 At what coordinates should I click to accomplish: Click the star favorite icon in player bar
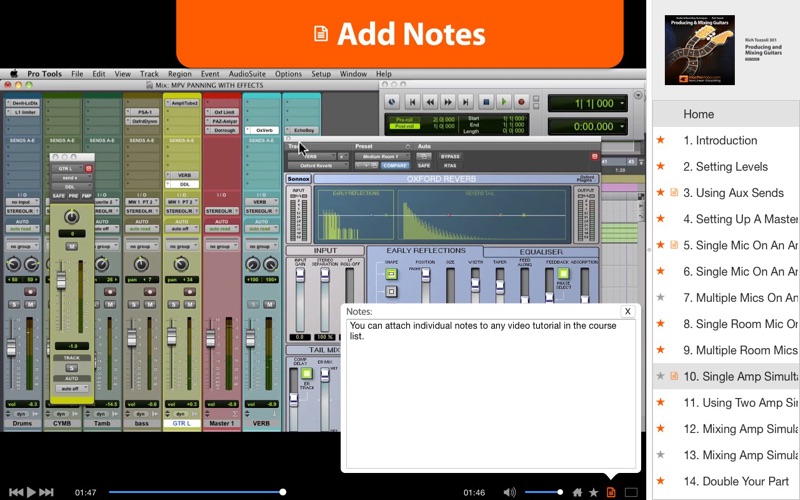click(593, 492)
